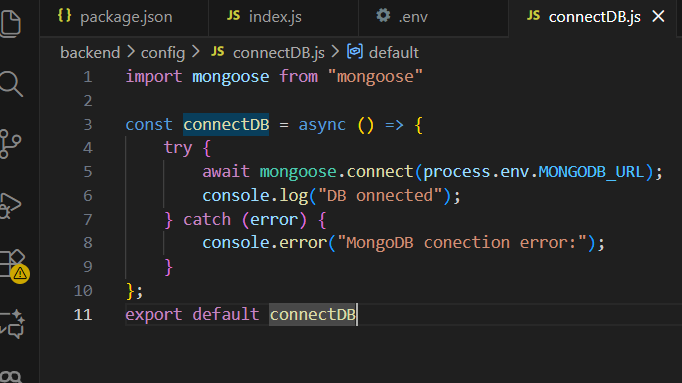Click line number 3 in gutter
The height and width of the screenshot is (383, 682).
pyautogui.click(x=87, y=125)
